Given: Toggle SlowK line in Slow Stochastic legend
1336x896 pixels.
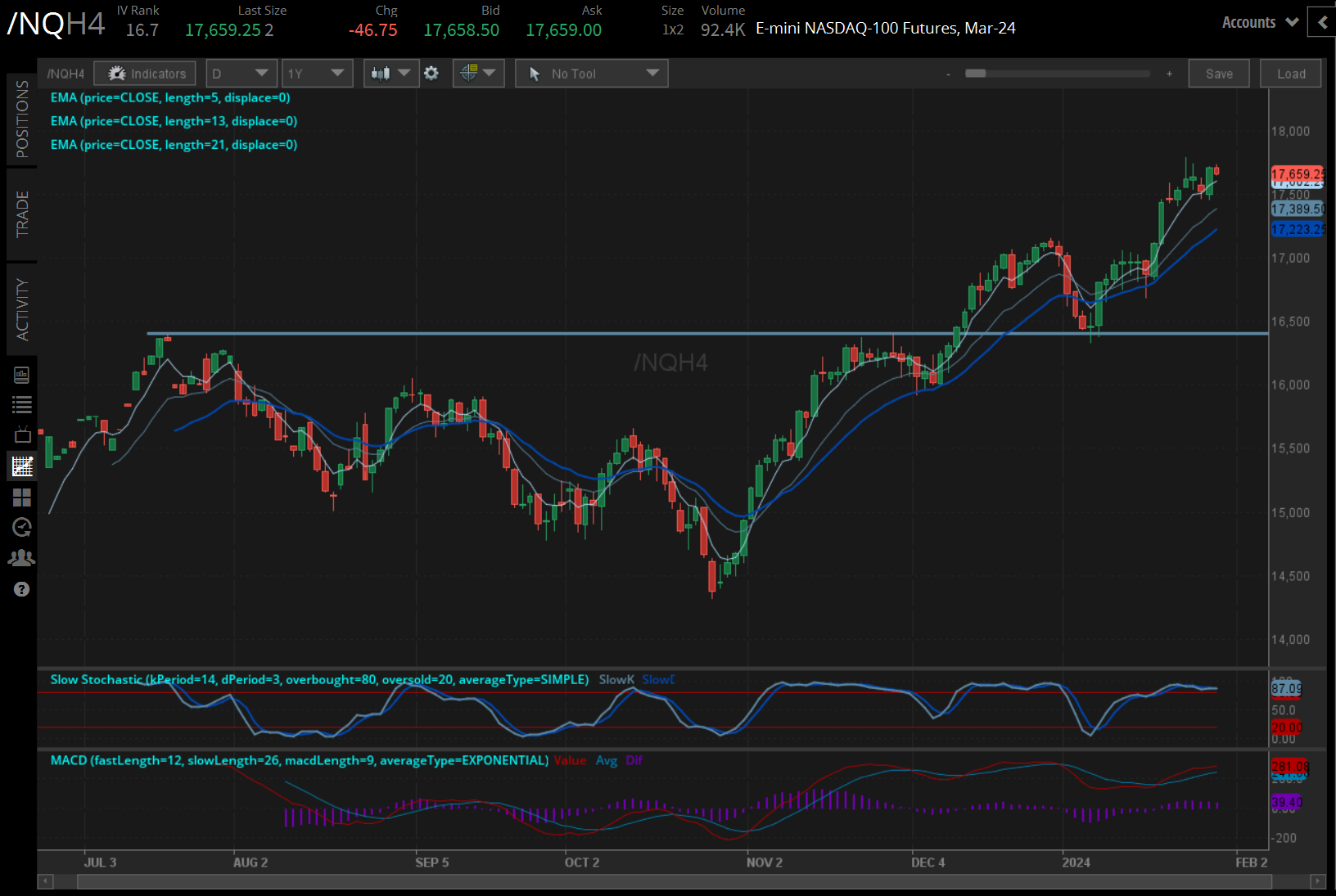Looking at the screenshot, I should [616, 679].
